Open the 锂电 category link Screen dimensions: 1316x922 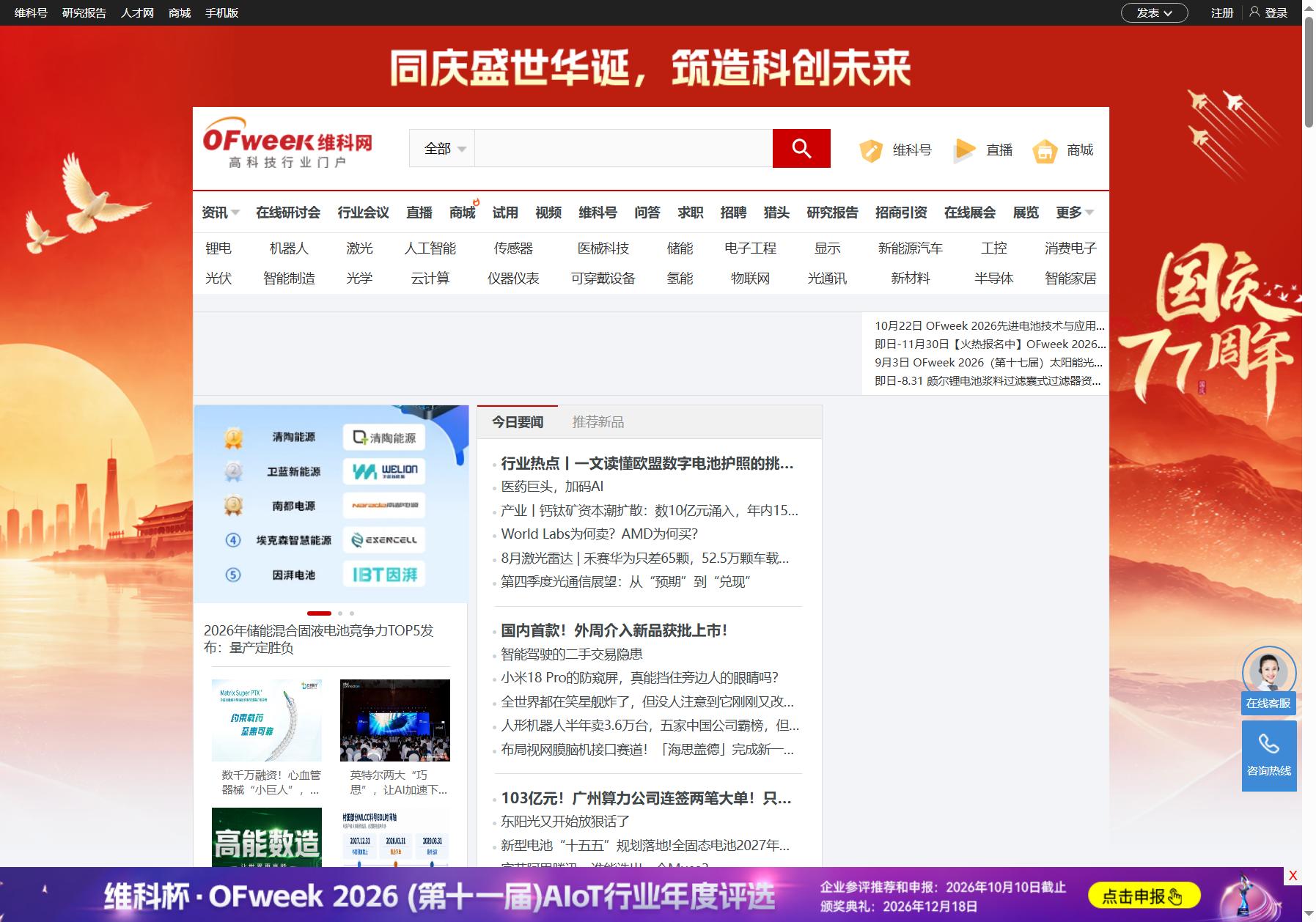point(218,248)
